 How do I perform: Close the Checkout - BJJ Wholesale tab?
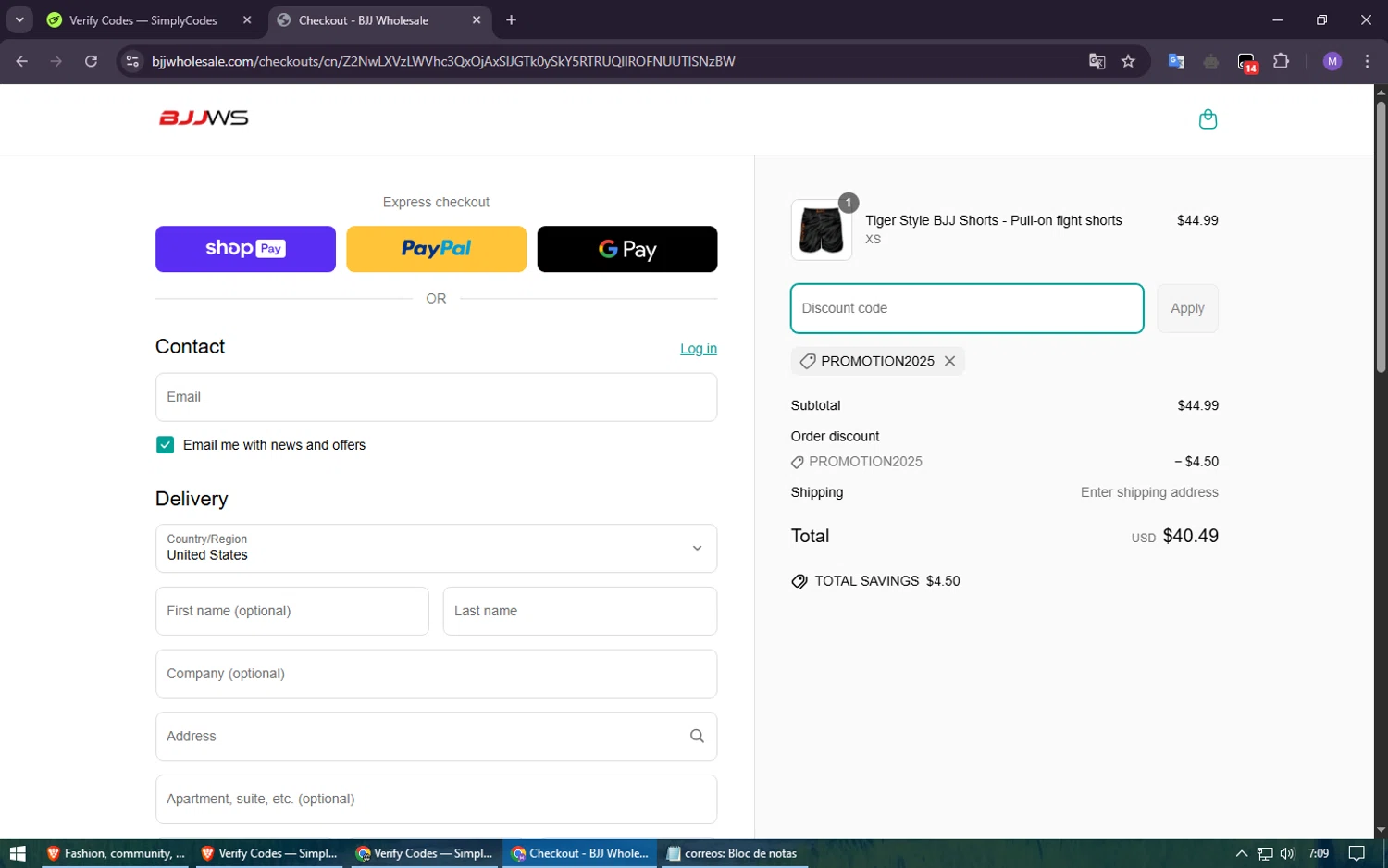(477, 20)
